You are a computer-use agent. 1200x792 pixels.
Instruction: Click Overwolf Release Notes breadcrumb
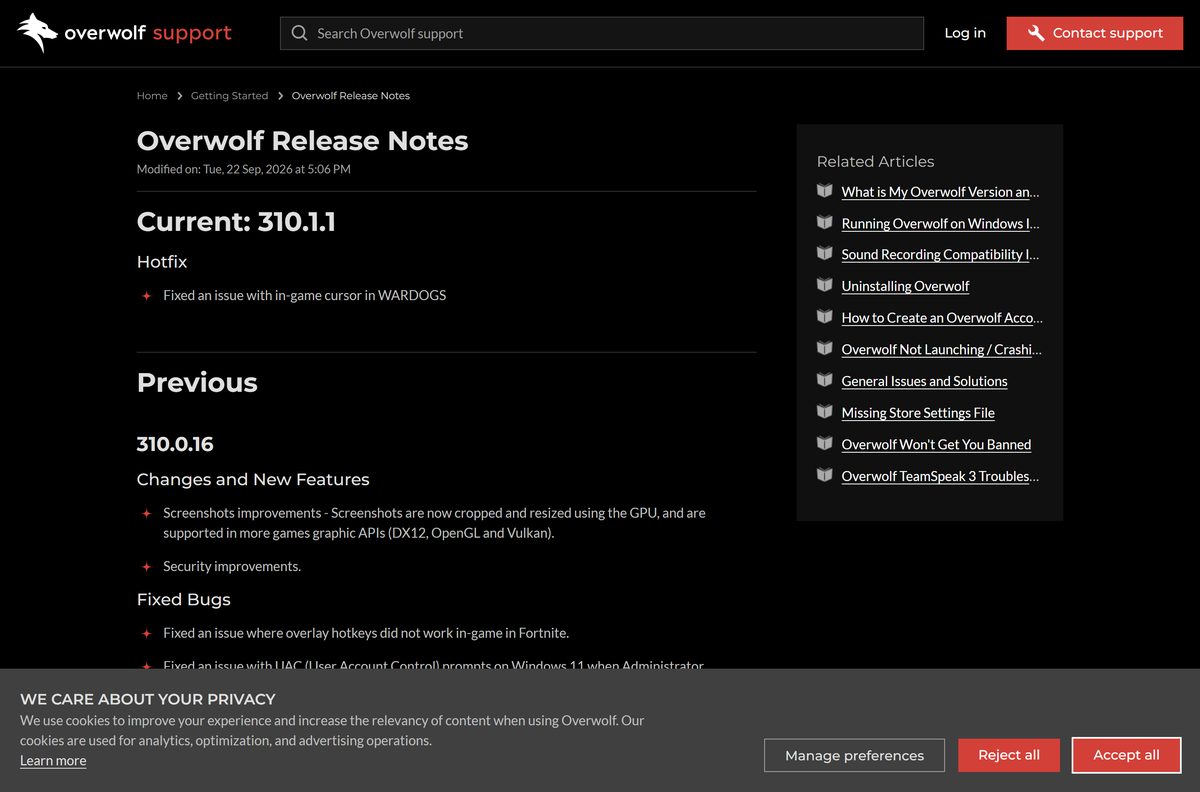click(351, 96)
